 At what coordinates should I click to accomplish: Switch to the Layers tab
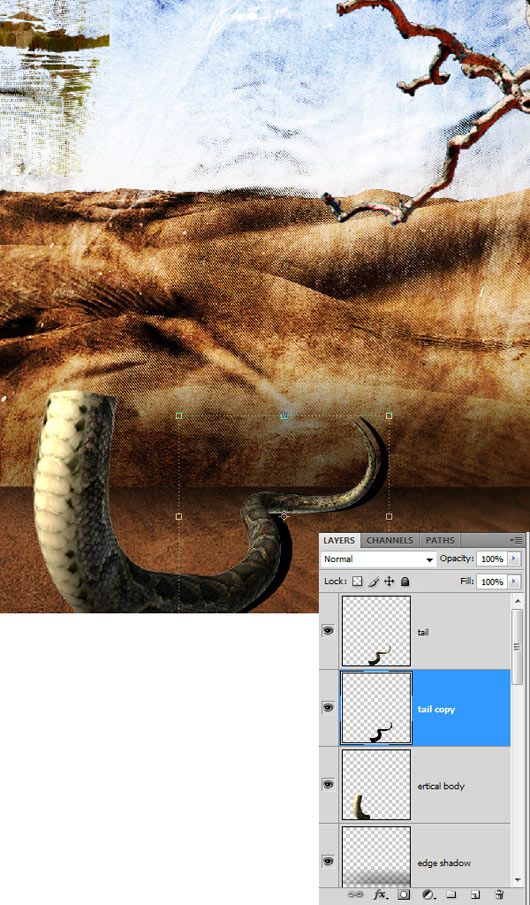(x=339, y=540)
